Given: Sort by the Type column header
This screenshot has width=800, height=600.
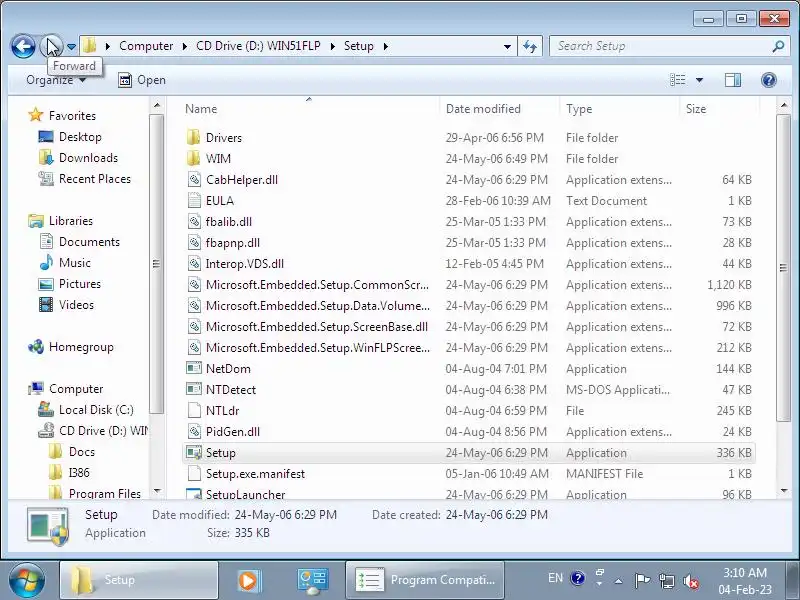Looking at the screenshot, I should [x=579, y=109].
